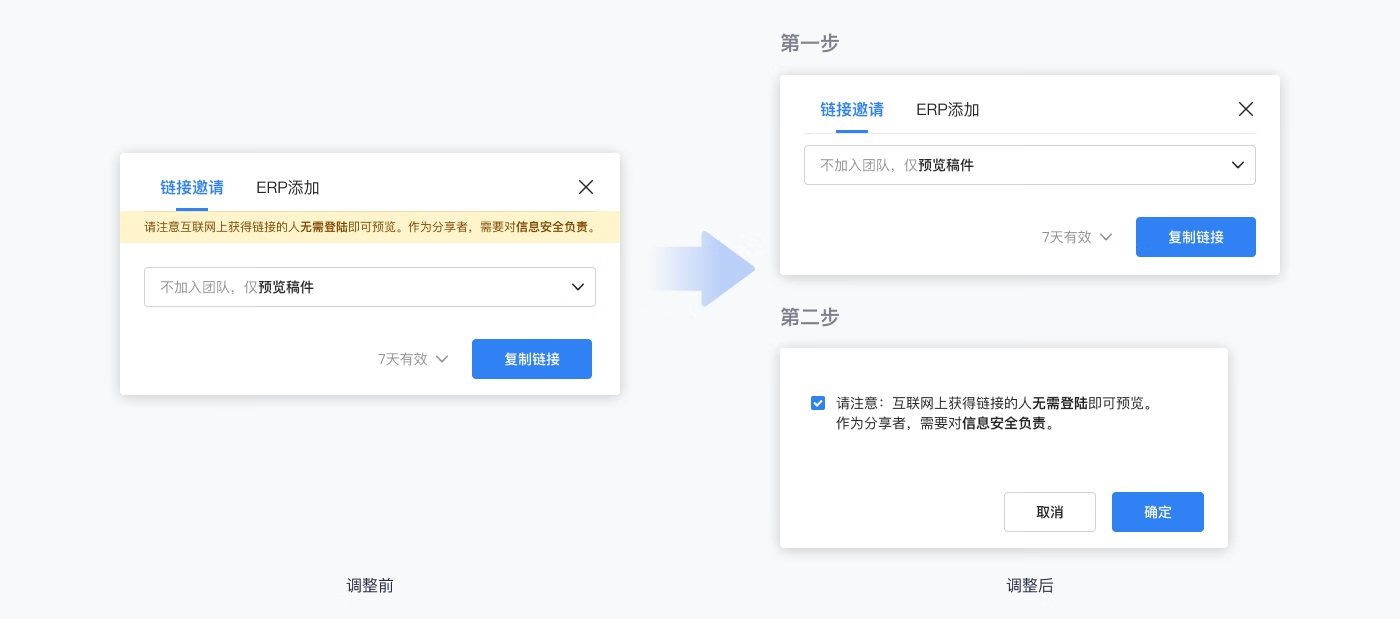This screenshot has height=619, width=1400.
Task: Uncheck the 请注意 confirmation checkbox
Action: (818, 403)
